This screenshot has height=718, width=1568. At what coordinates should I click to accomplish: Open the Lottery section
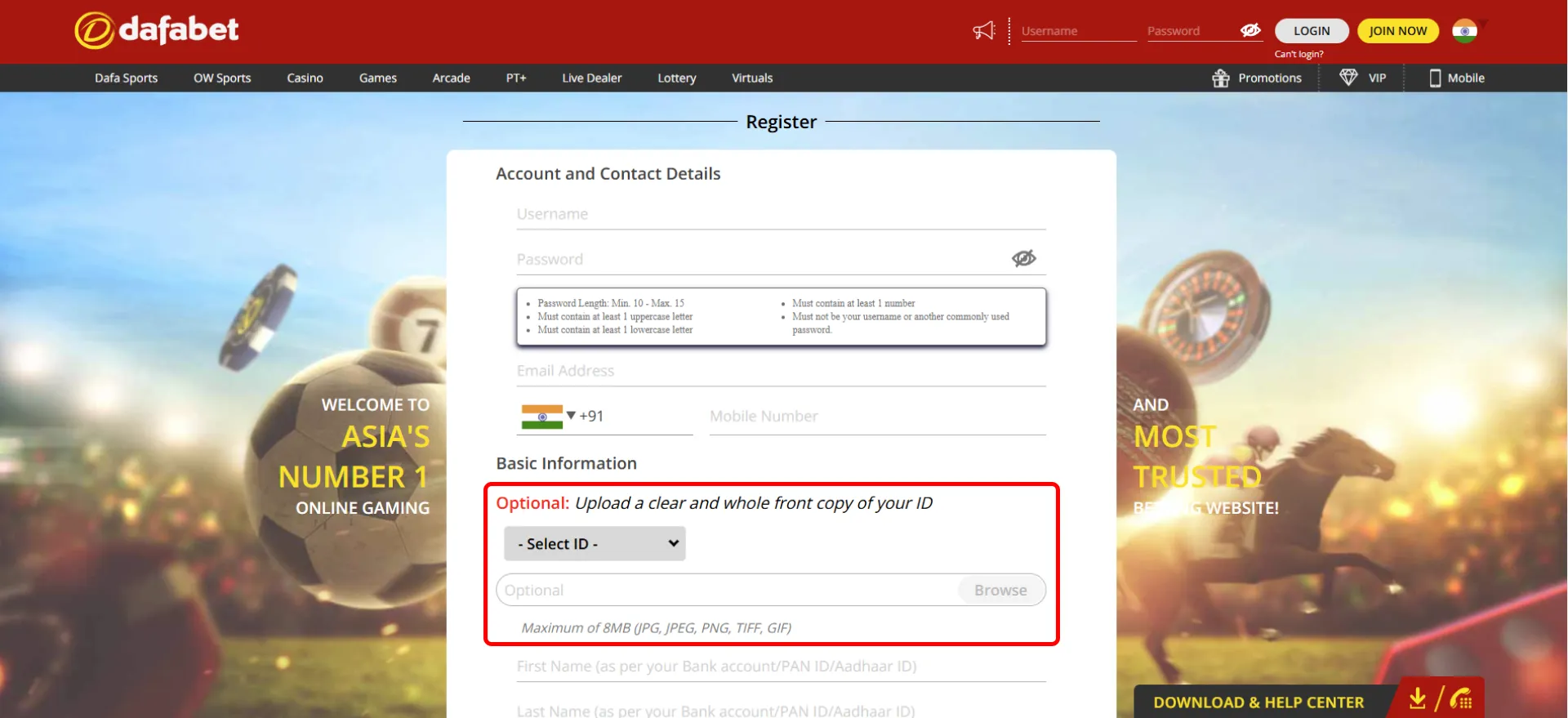677,78
